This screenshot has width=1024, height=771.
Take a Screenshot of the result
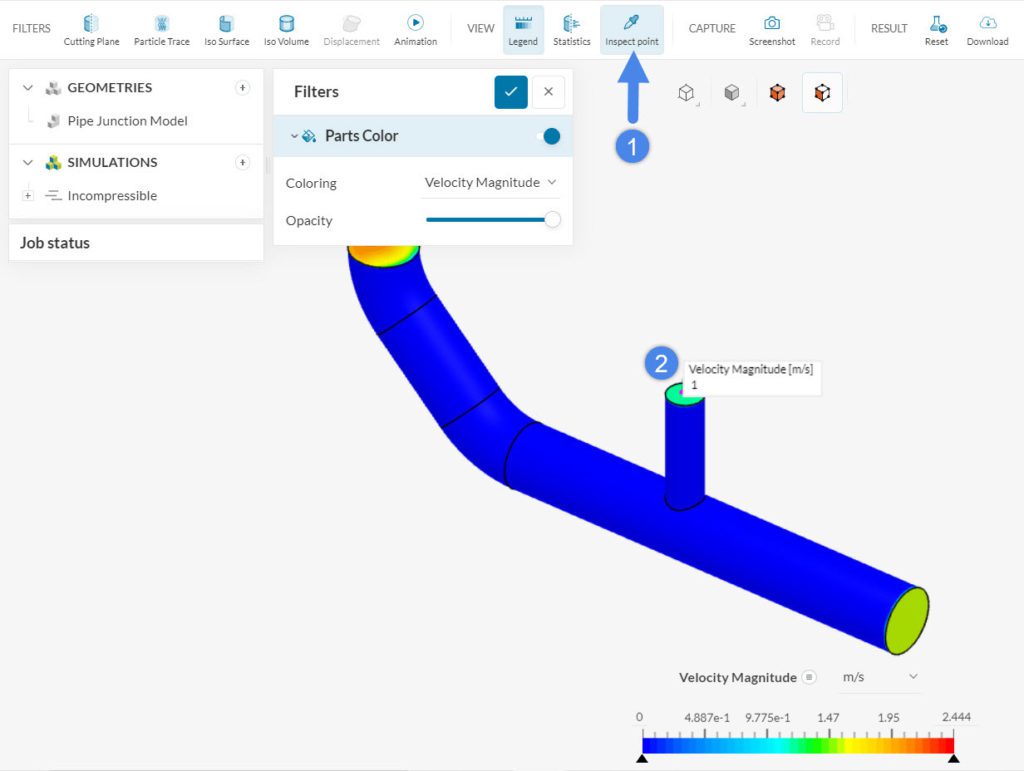tap(772, 27)
